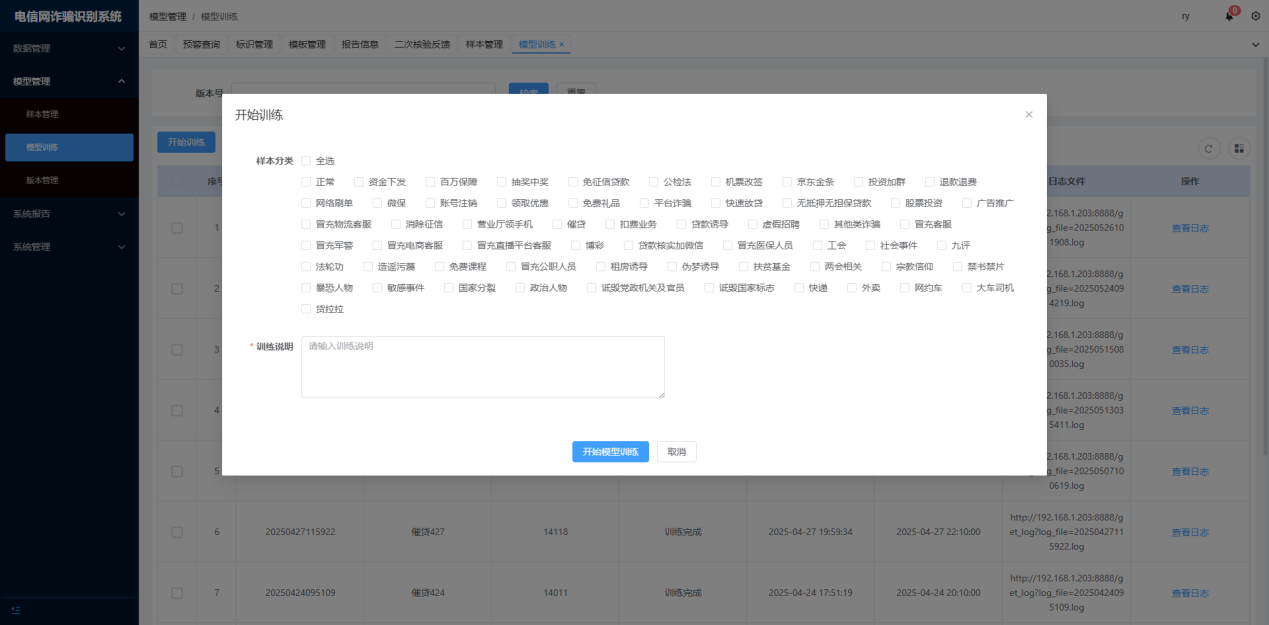Tick the 资金下发 category checkbox

pyautogui.click(x=360, y=182)
